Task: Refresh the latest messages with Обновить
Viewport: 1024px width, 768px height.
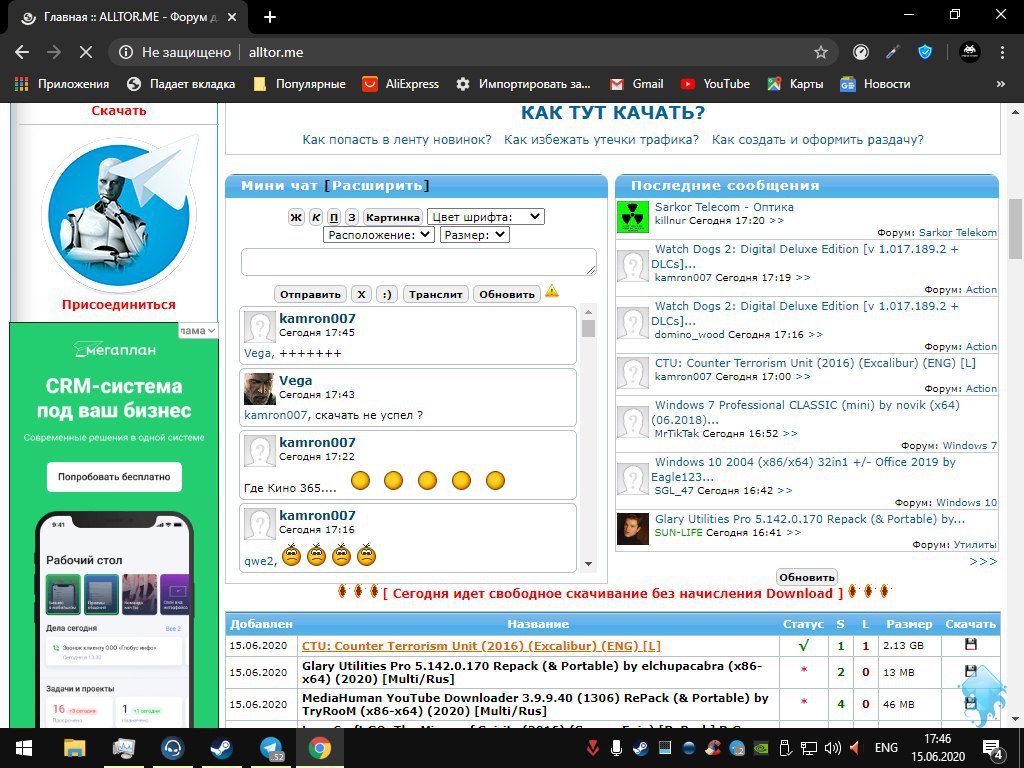Action: [807, 577]
